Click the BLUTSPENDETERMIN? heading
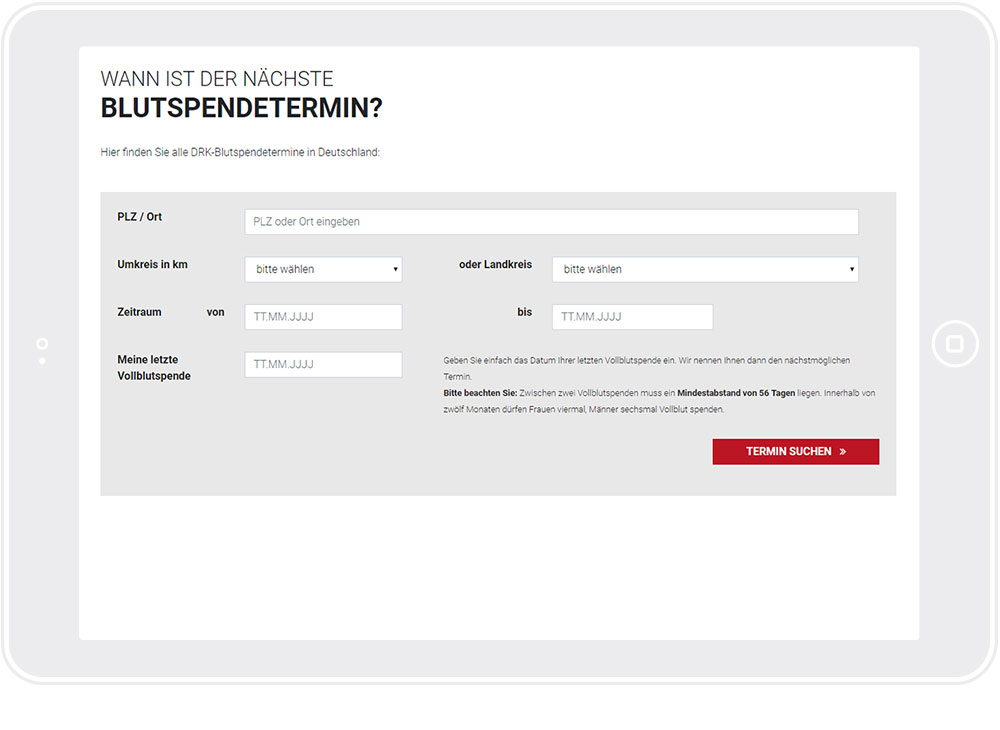1000x730 pixels. click(242, 108)
